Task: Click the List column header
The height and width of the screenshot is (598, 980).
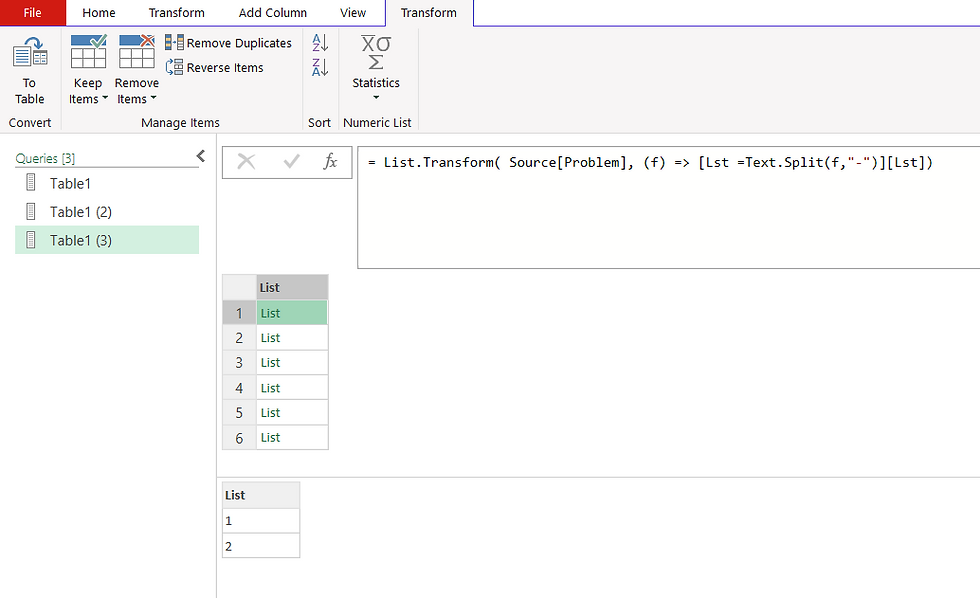Action: [x=292, y=287]
